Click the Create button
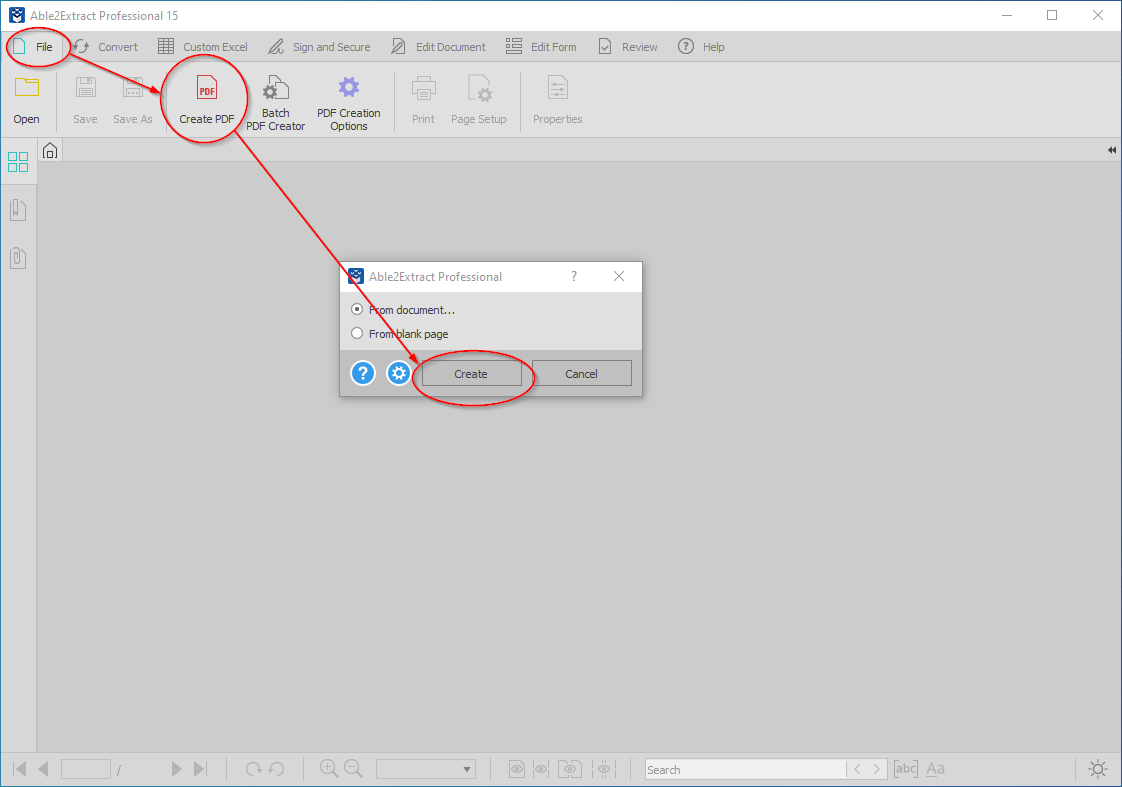The width and height of the screenshot is (1122, 787). (x=471, y=373)
